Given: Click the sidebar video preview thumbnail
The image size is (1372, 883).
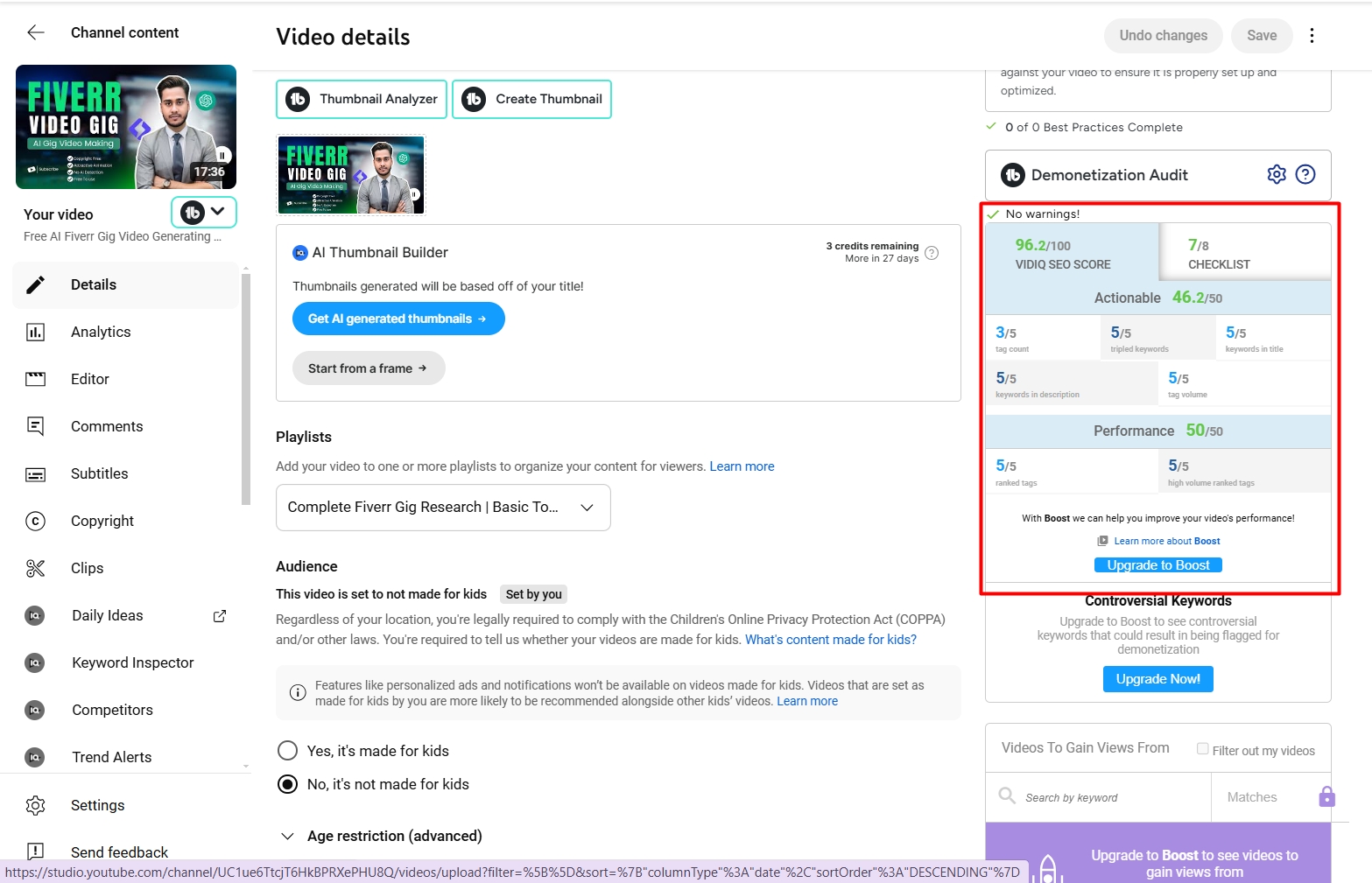Looking at the screenshot, I should [126, 127].
